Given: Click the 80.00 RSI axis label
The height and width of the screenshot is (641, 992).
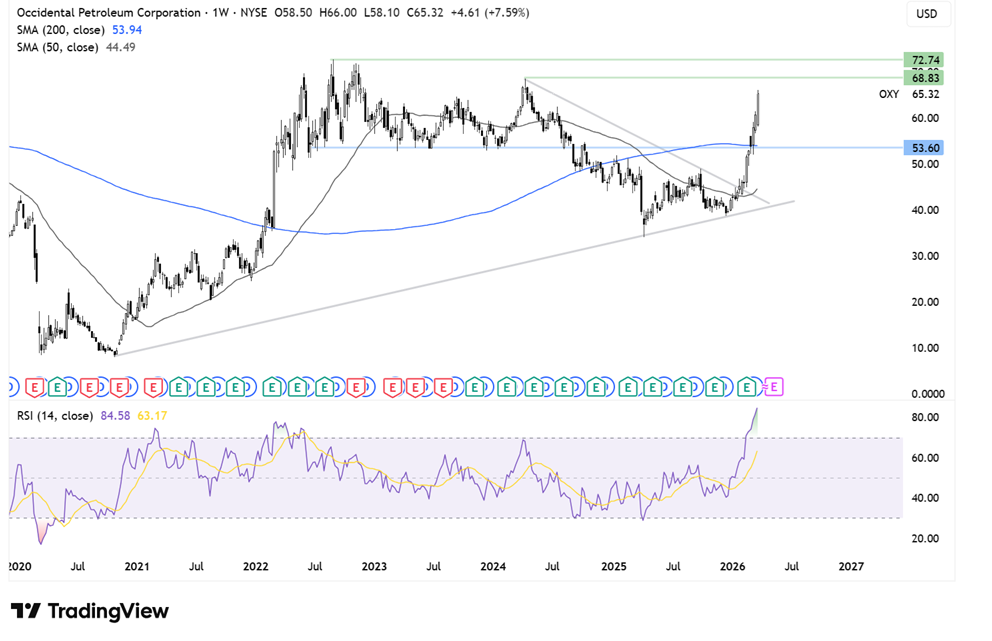Looking at the screenshot, I should pyautogui.click(x=925, y=418).
